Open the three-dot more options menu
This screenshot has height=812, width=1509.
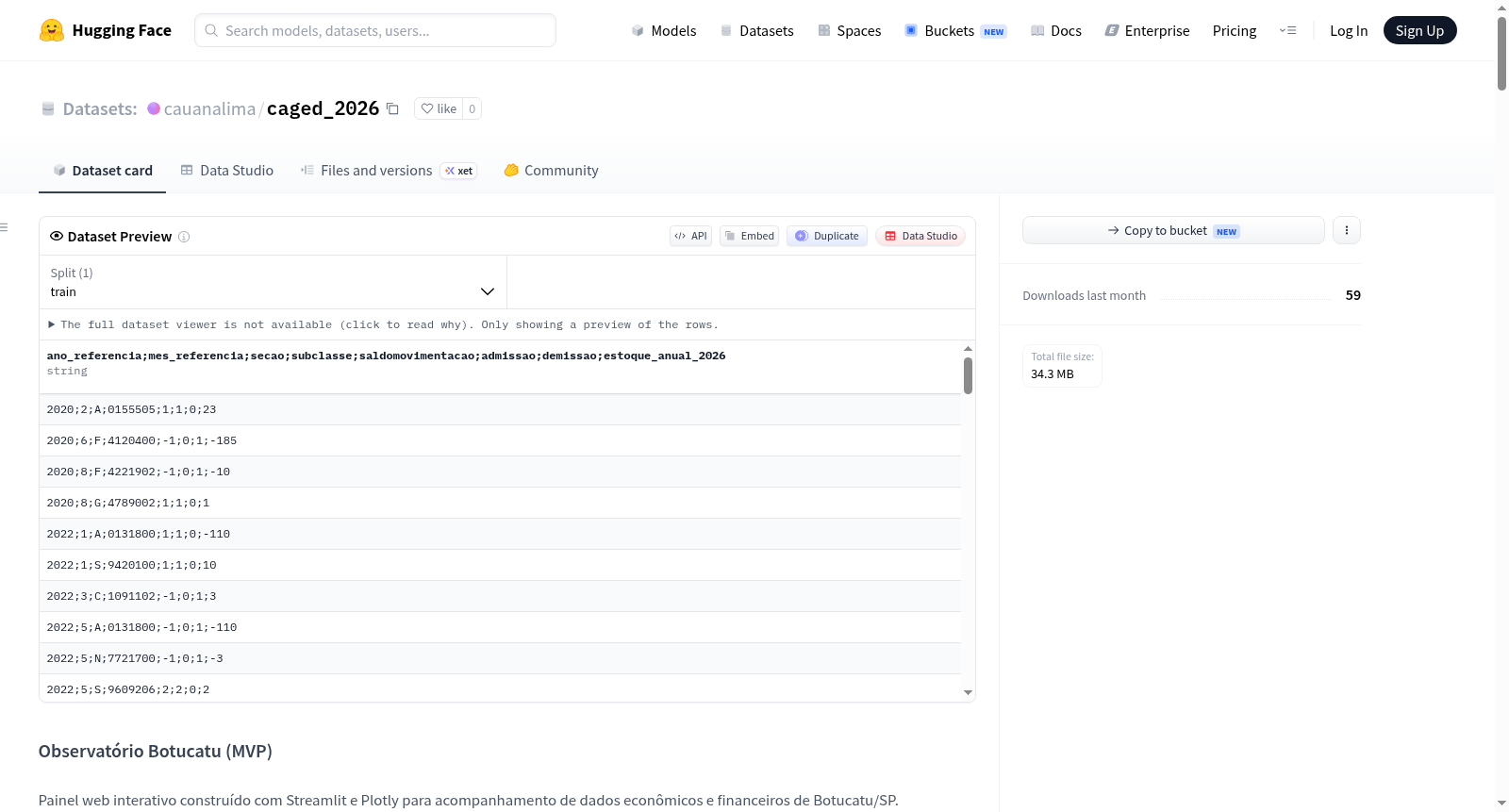click(1347, 230)
